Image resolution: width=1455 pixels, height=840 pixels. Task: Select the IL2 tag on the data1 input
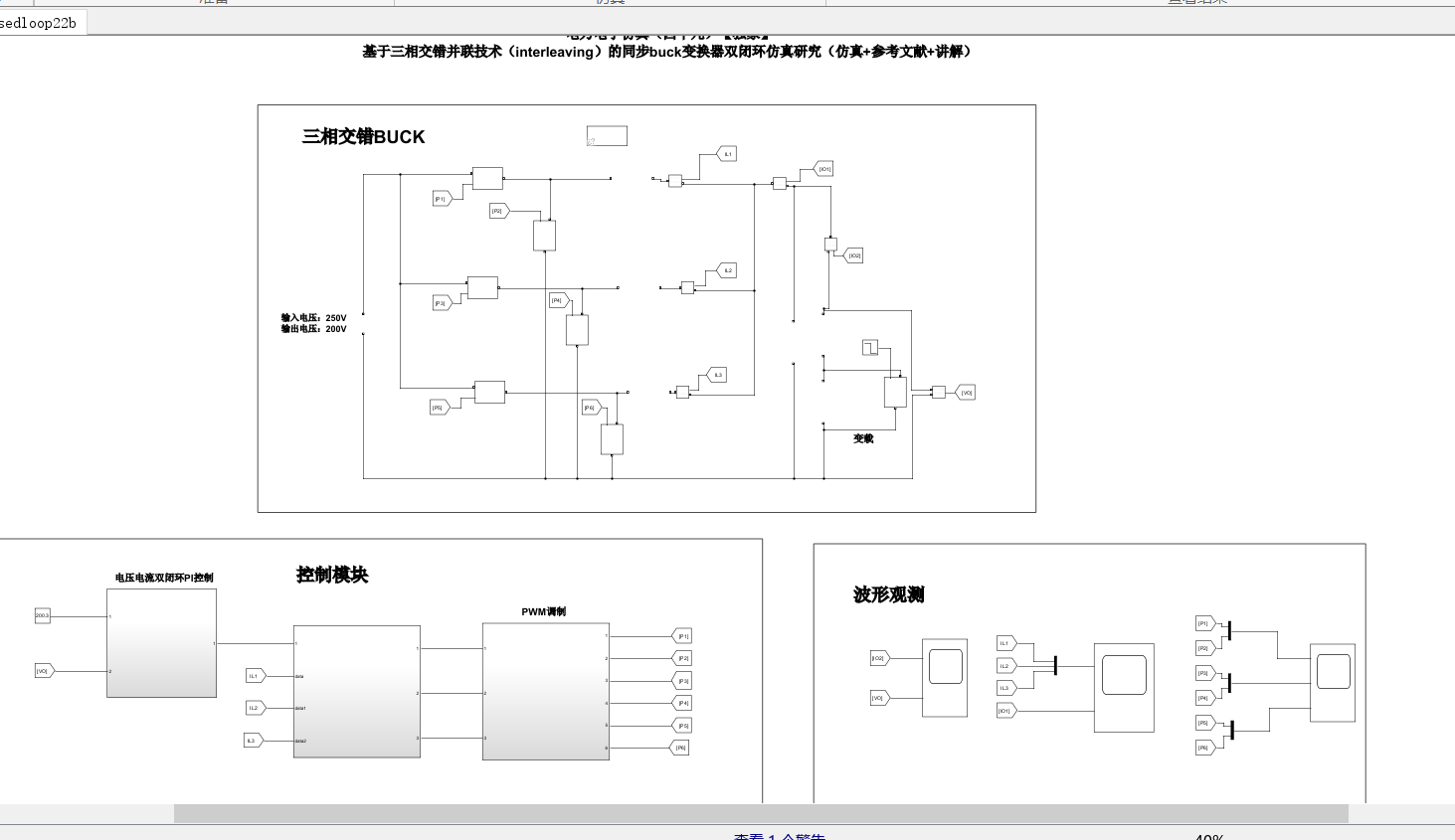255,708
